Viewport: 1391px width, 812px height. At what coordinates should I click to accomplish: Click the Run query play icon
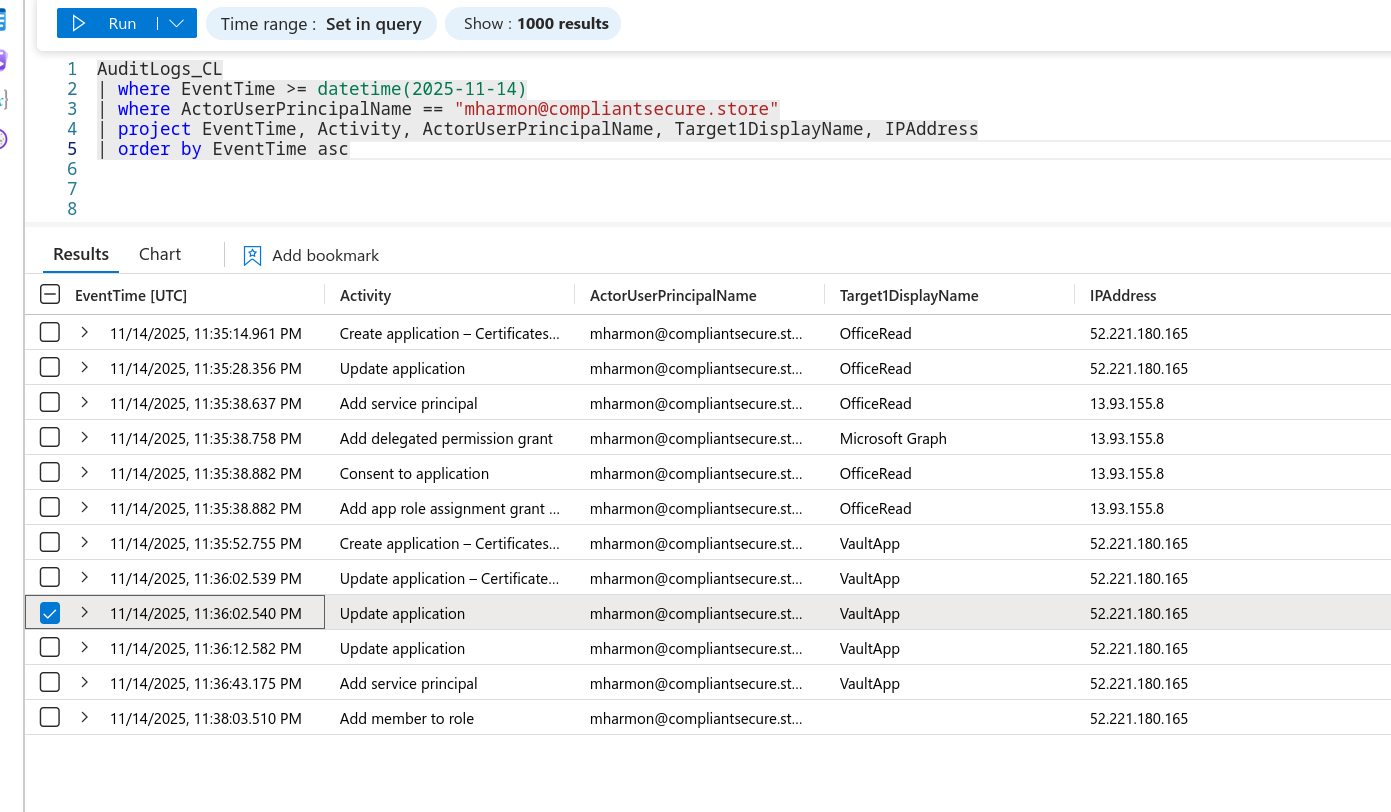click(80, 23)
